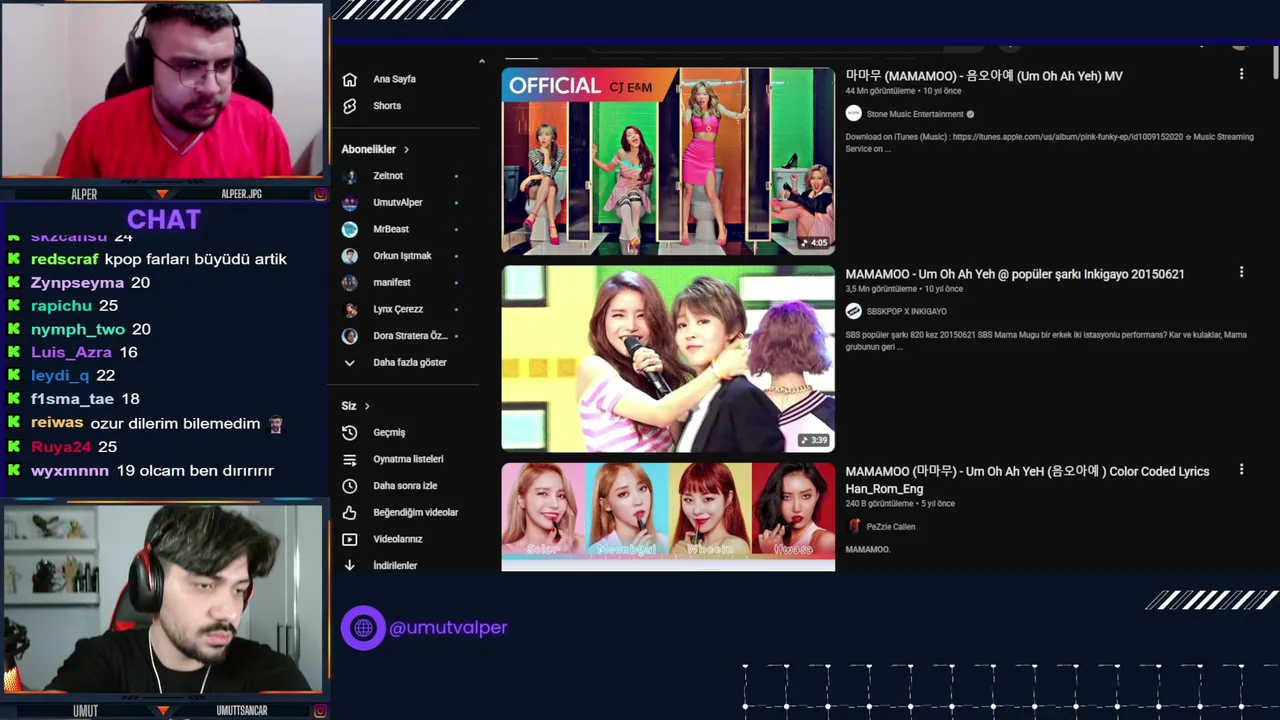The image size is (1280, 720).
Task: Click the UMUT webcam feed
Action: point(162,598)
